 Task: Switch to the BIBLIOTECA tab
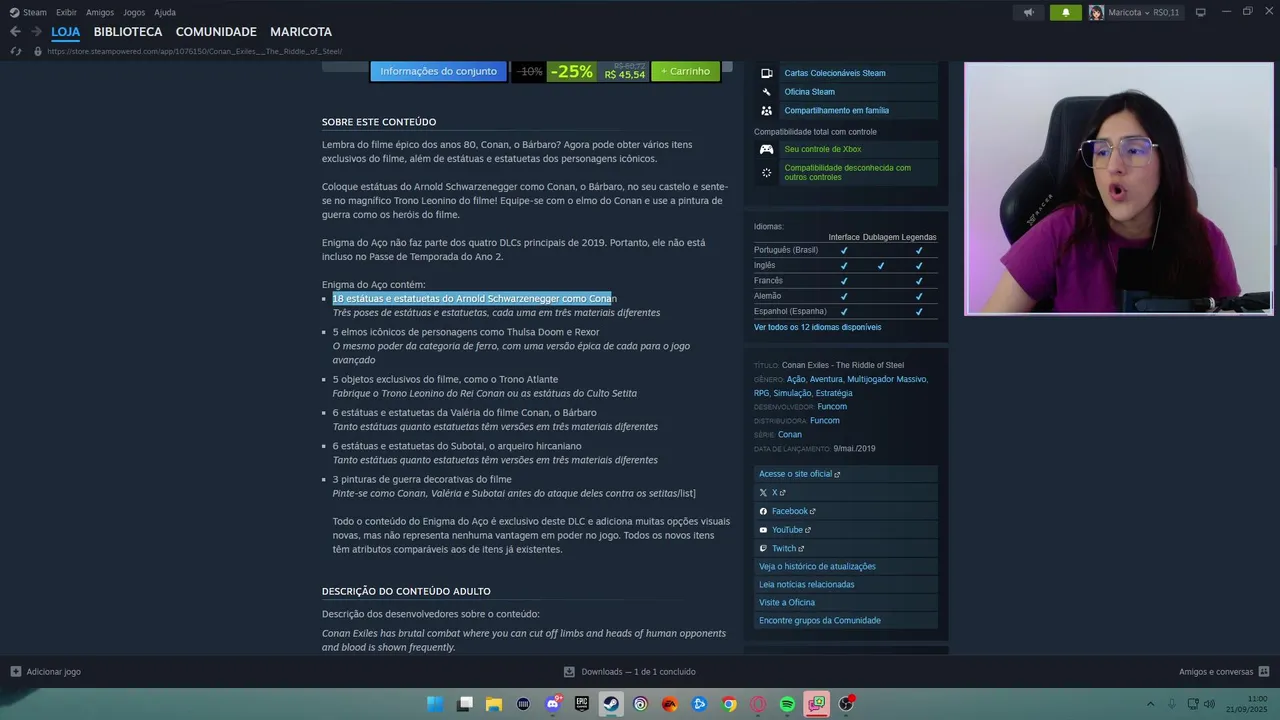[x=128, y=32]
